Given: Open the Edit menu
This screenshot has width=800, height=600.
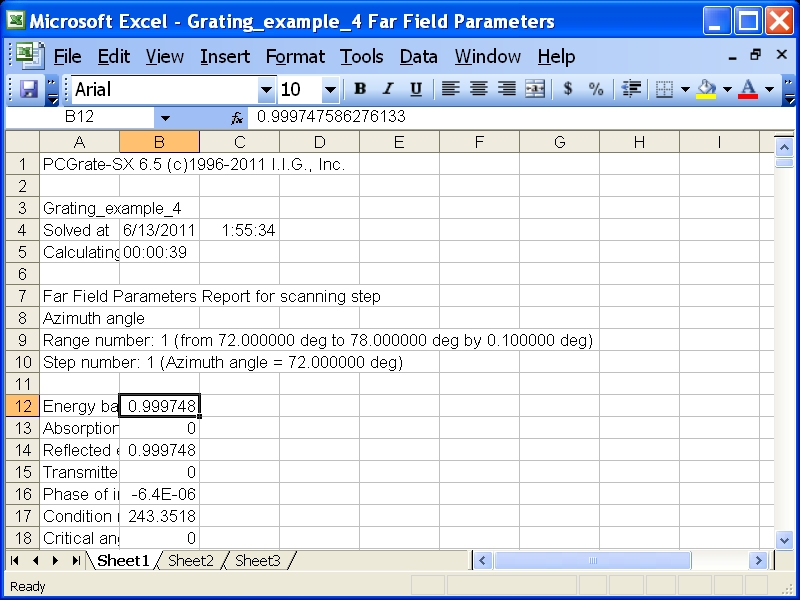Looking at the screenshot, I should tap(113, 56).
